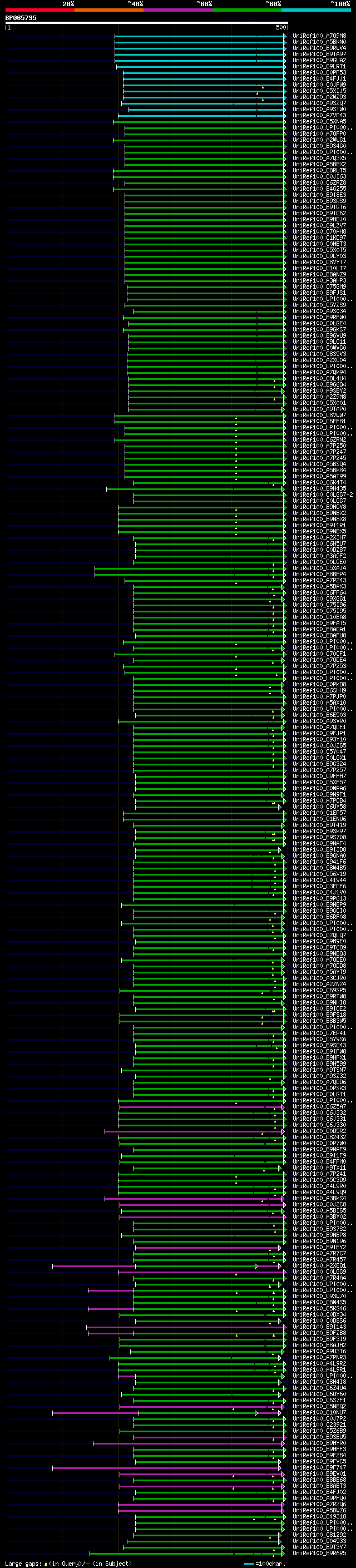Select the UniRef100_A7QFP0 label

(x=319, y=133)
